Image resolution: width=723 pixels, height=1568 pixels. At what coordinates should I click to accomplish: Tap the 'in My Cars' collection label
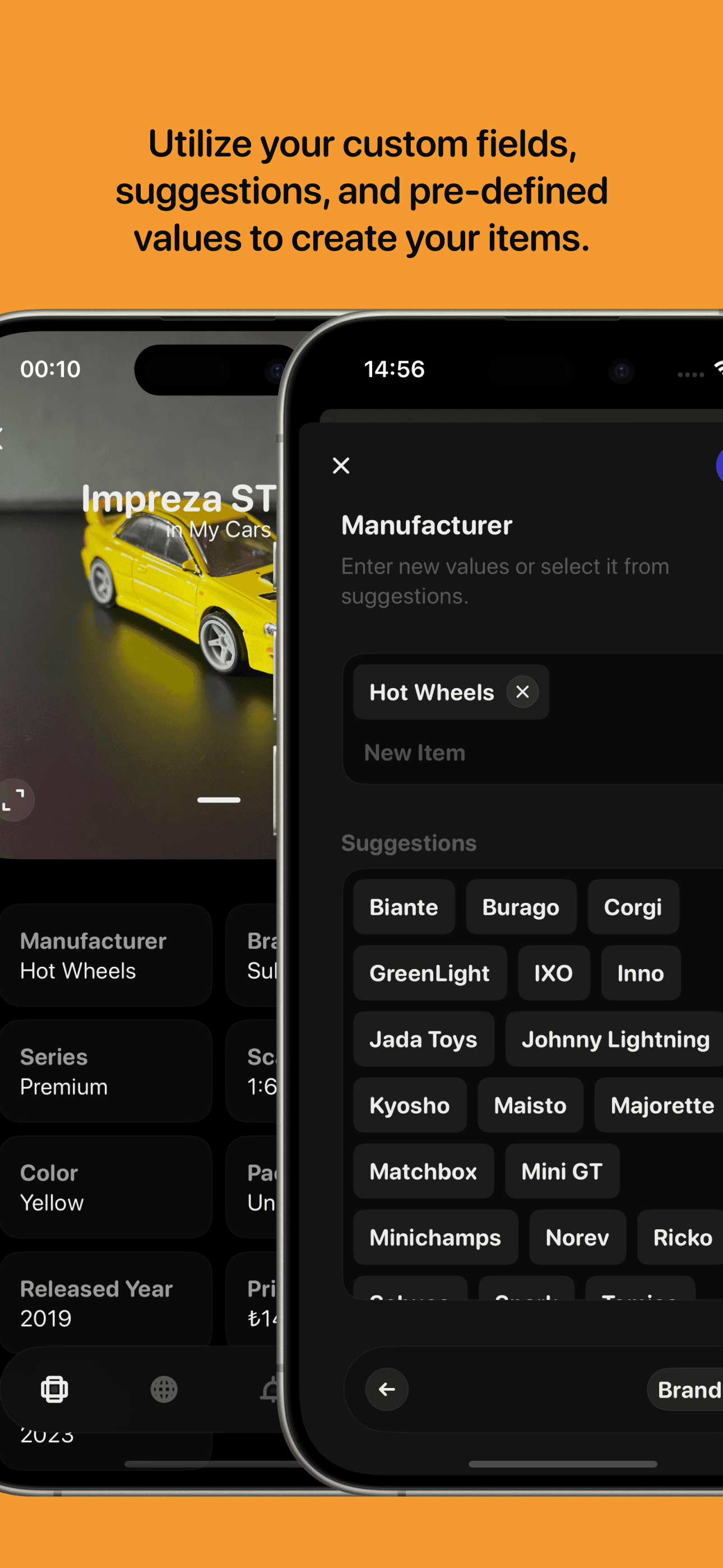(219, 529)
